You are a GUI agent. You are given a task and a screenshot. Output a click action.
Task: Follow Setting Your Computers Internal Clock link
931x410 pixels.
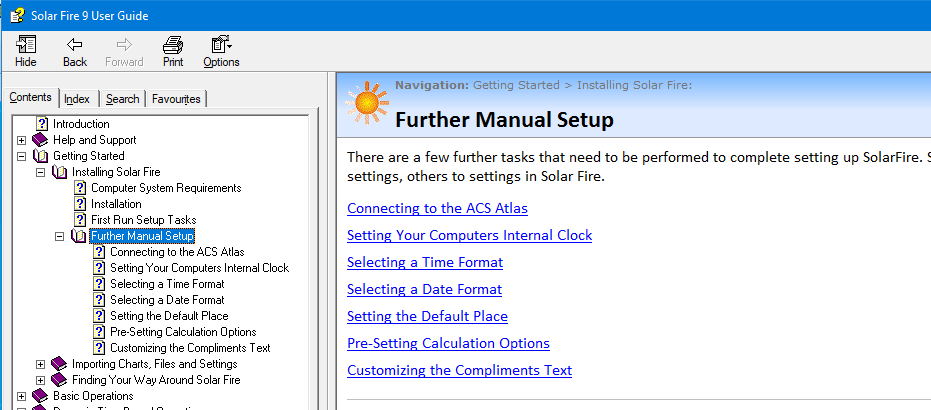pos(470,236)
